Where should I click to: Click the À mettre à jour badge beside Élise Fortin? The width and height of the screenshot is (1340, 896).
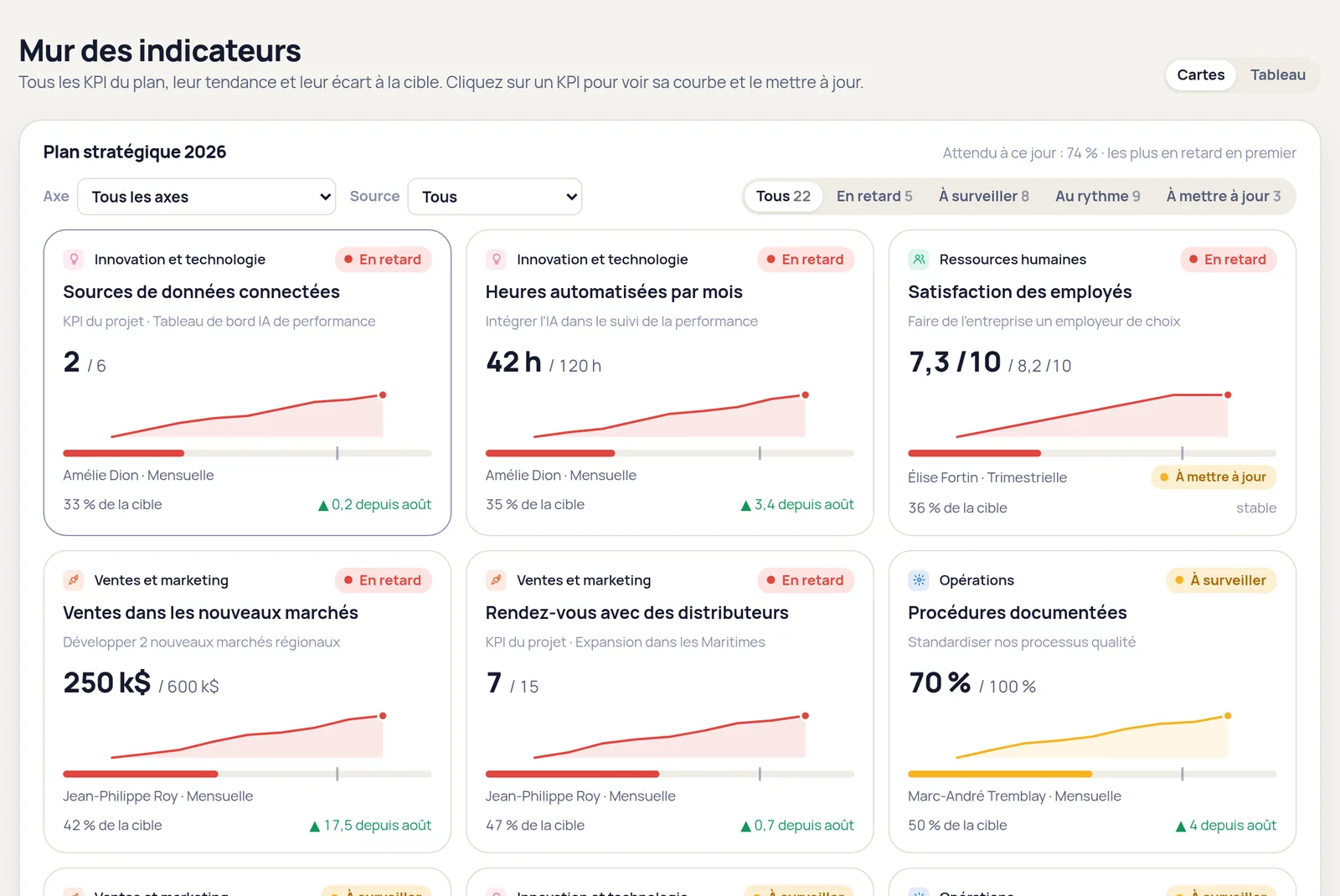pos(1214,477)
